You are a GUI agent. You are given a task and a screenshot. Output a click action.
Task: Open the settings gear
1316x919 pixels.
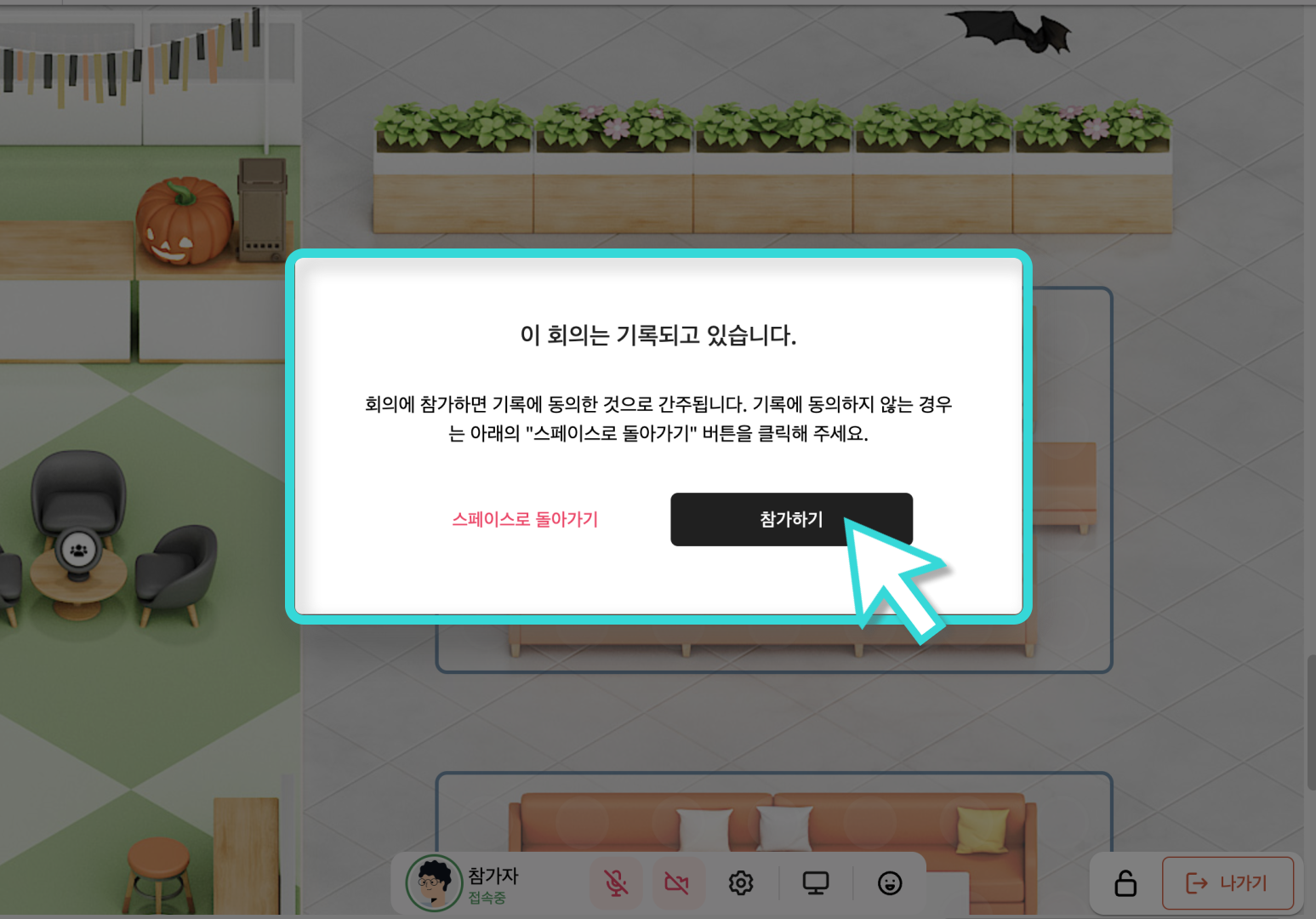tap(741, 883)
